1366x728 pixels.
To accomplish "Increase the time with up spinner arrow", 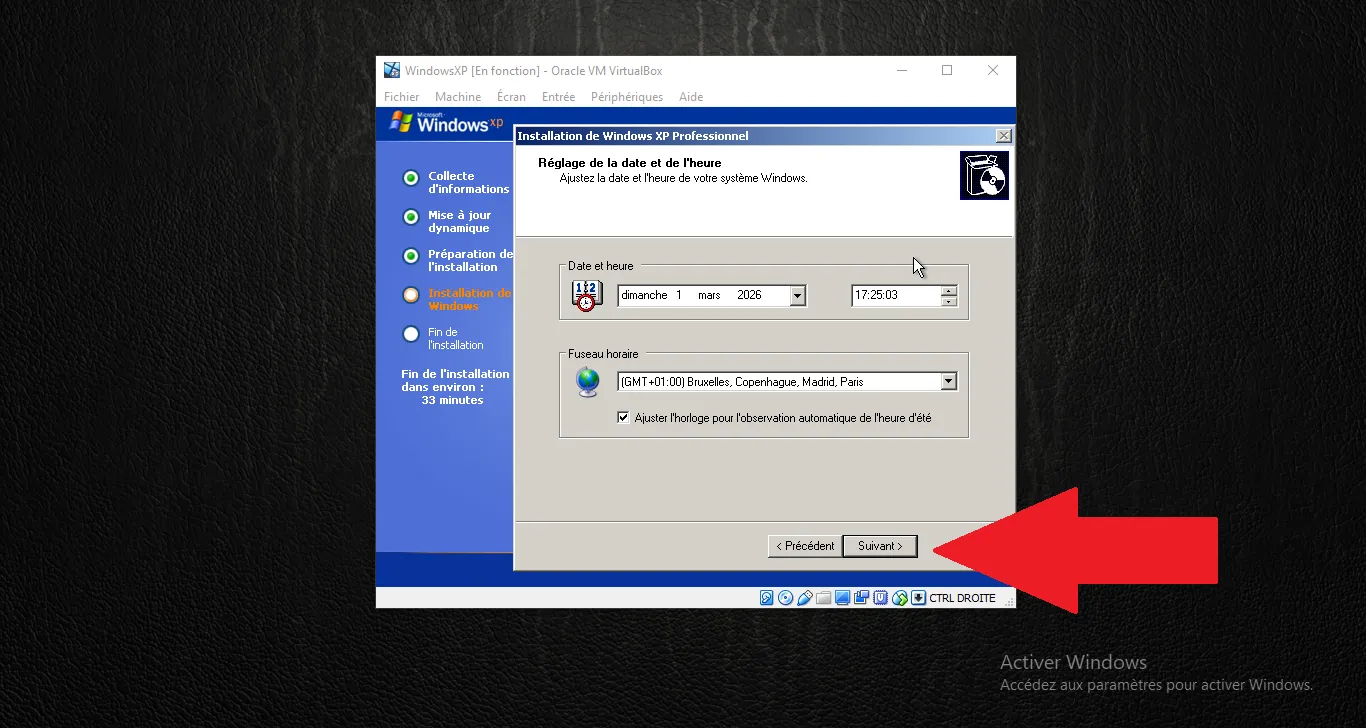I will pos(949,291).
